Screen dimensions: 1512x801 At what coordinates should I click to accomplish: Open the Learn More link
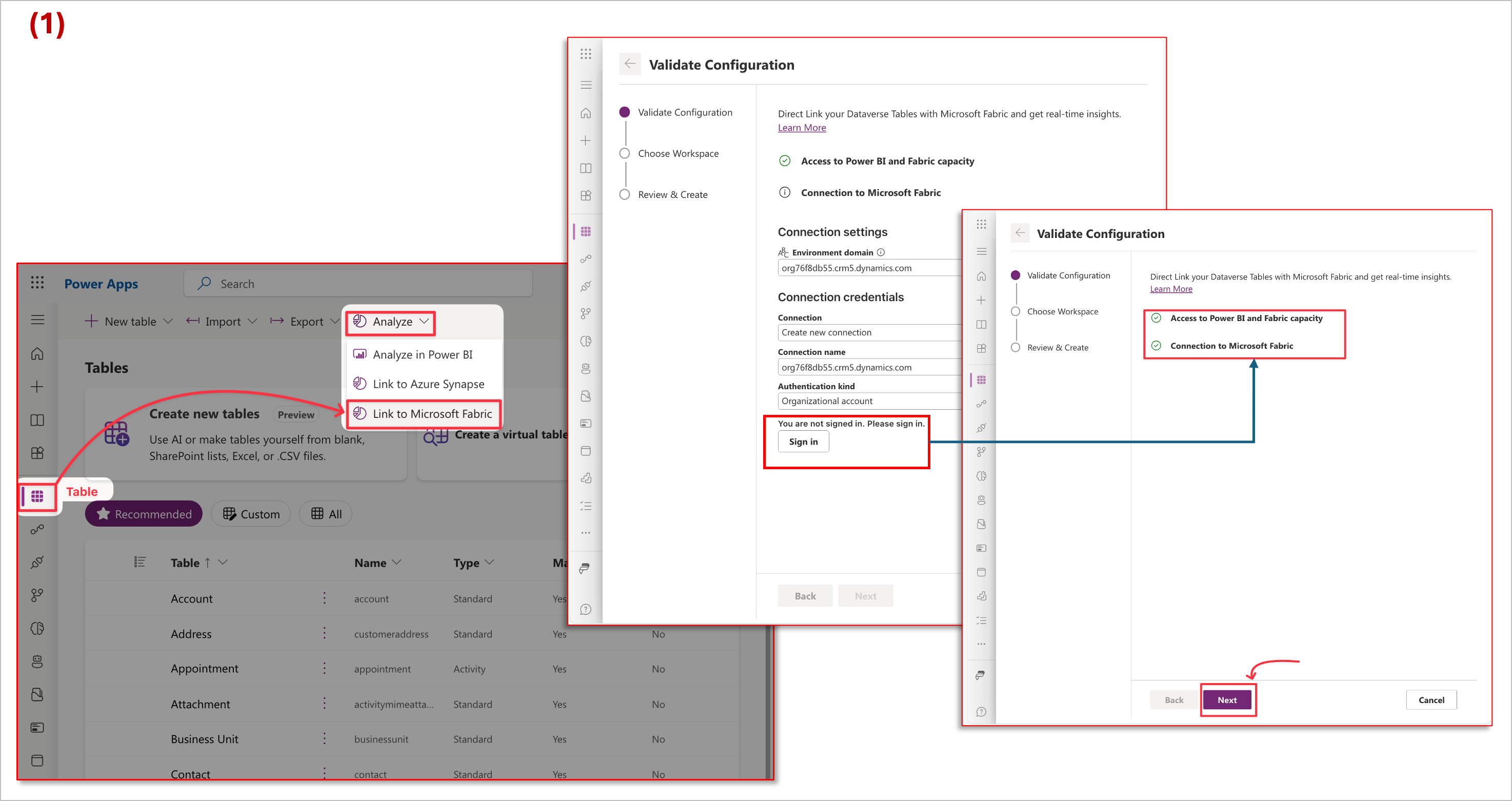click(801, 128)
